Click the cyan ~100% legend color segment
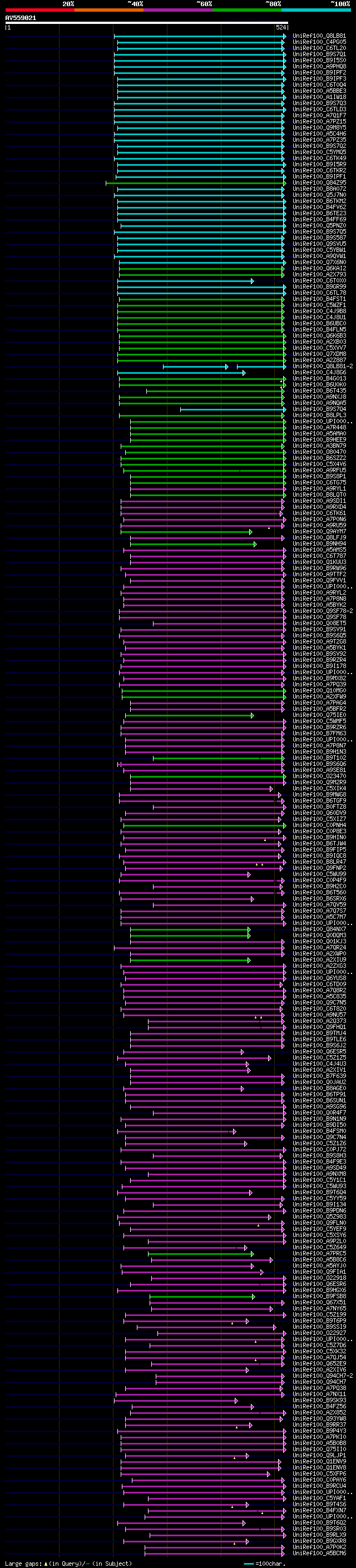Image resolution: width=356 pixels, height=1568 pixels. coord(316,10)
